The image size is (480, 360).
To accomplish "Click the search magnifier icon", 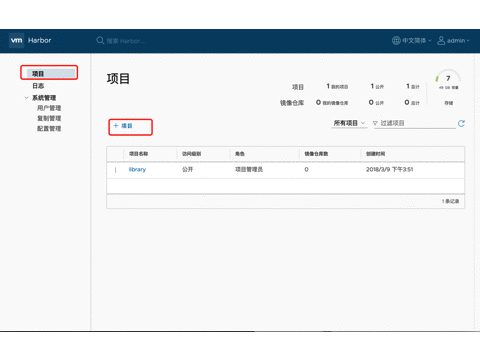I will pyautogui.click(x=100, y=41).
